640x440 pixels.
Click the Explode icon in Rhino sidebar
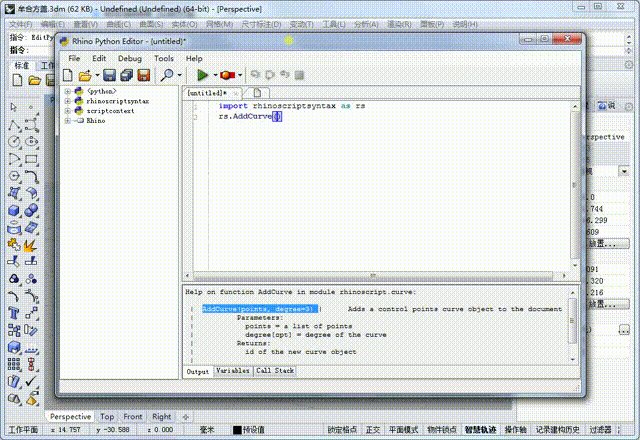(31, 245)
